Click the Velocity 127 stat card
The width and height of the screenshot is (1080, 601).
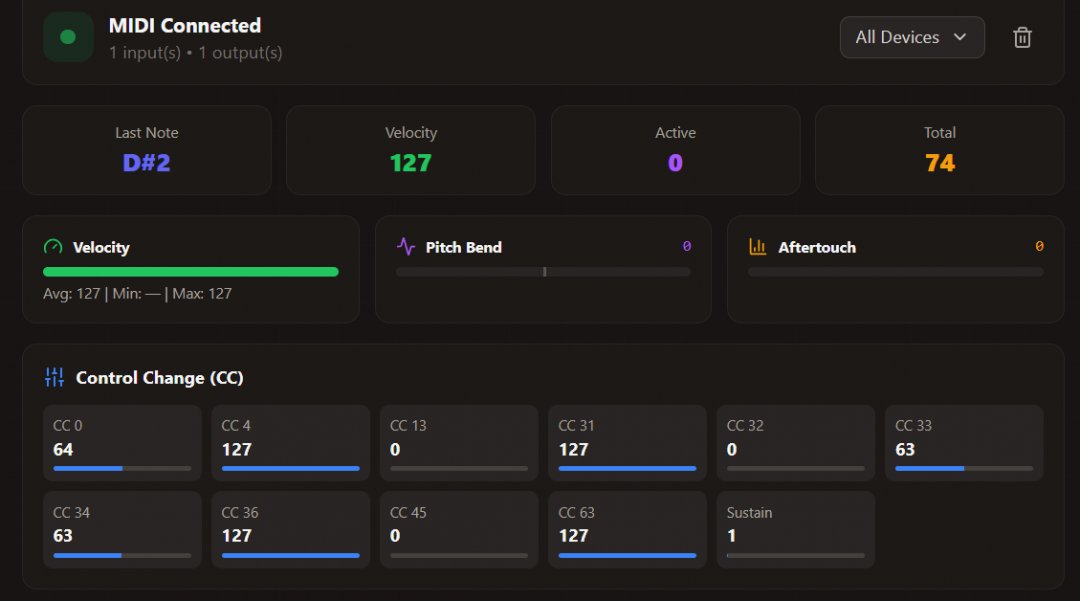tap(411, 150)
